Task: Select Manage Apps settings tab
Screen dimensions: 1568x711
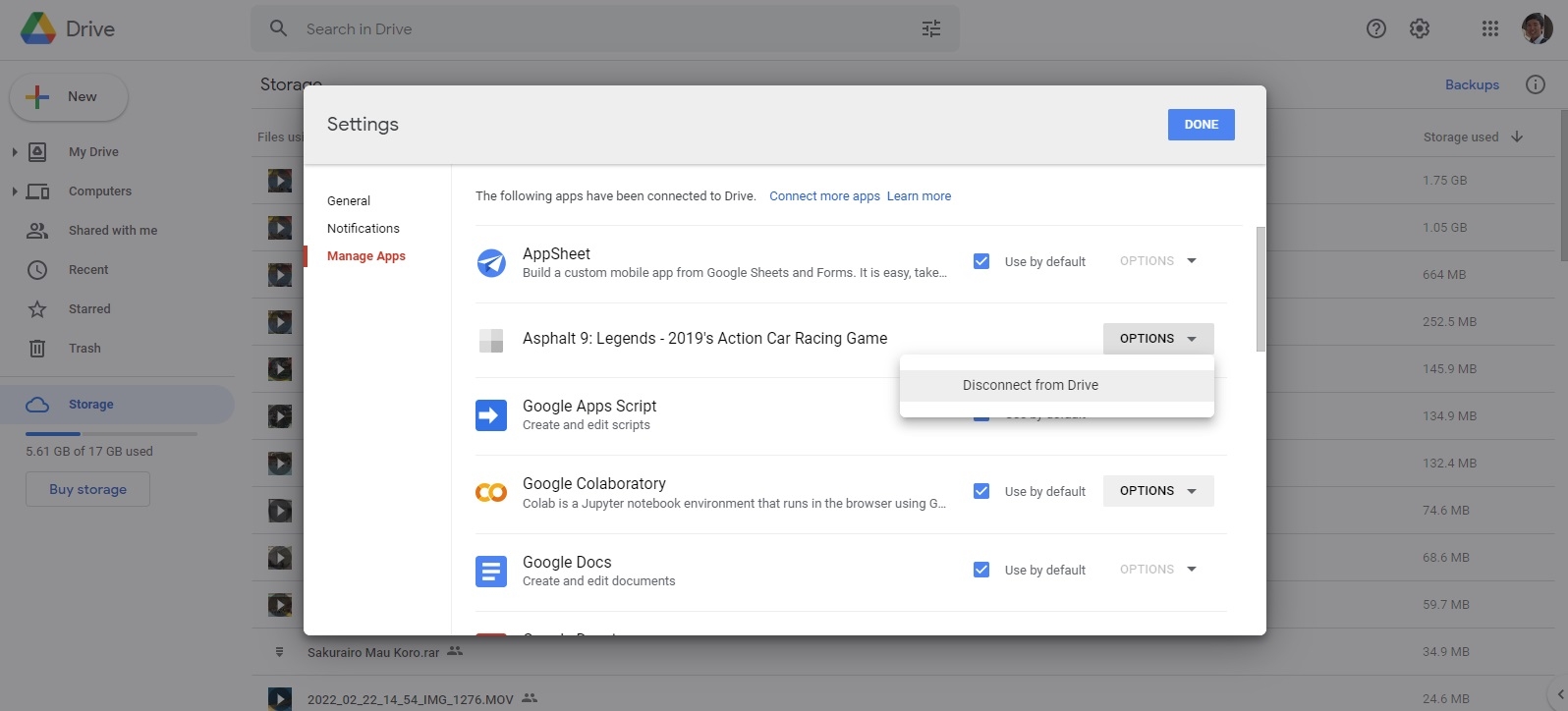Action: coord(366,256)
